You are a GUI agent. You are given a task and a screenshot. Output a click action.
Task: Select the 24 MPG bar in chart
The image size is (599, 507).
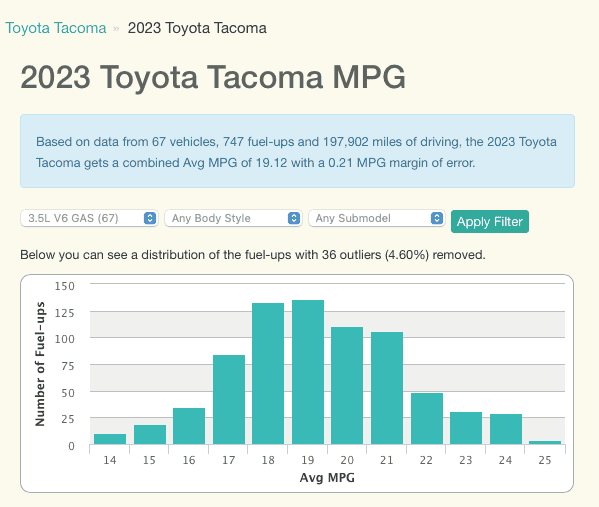(506, 429)
